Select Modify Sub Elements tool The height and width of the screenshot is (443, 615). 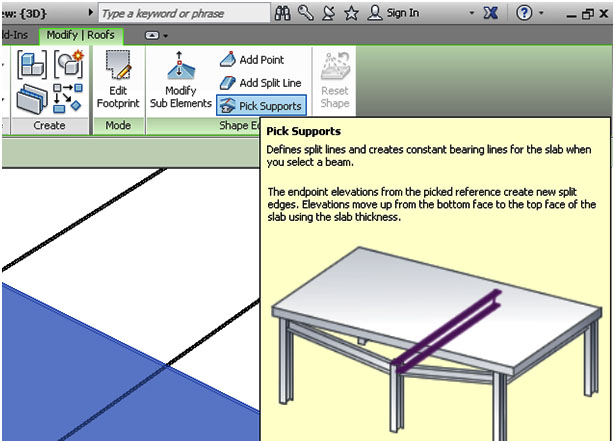tap(187, 80)
